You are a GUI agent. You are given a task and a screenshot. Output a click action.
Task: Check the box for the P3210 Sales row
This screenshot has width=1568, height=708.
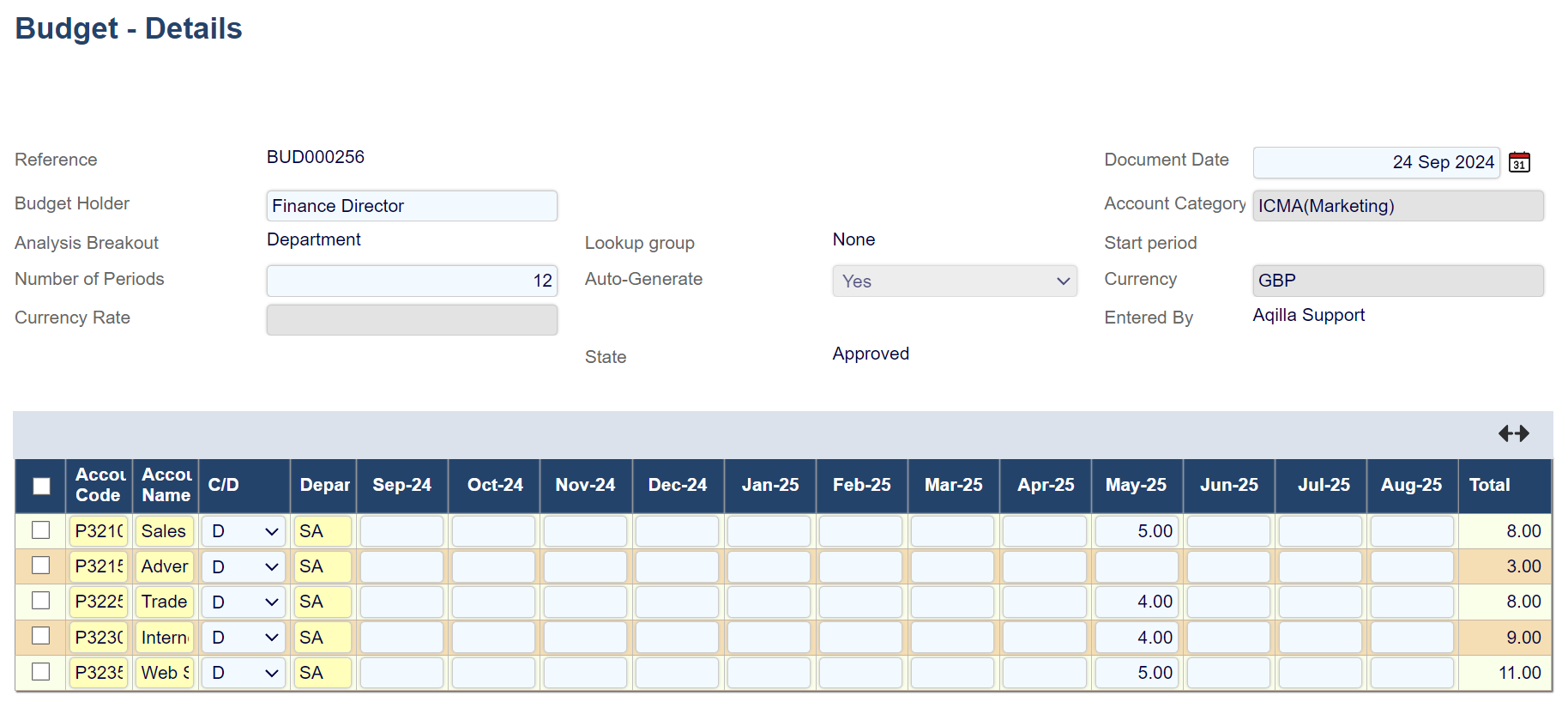point(41,530)
